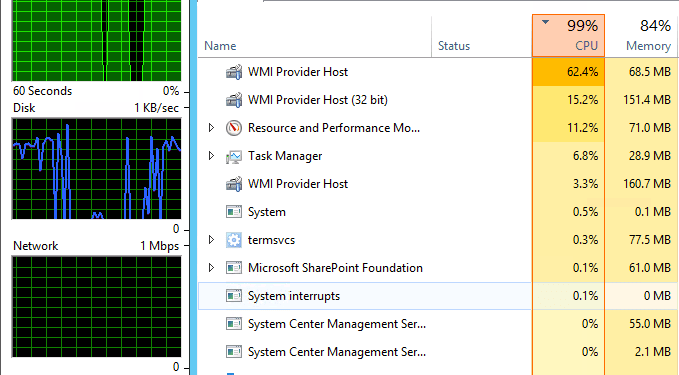Click the 71.0 MB memory value
This screenshot has width=679, height=375.
pyautogui.click(x=650, y=128)
